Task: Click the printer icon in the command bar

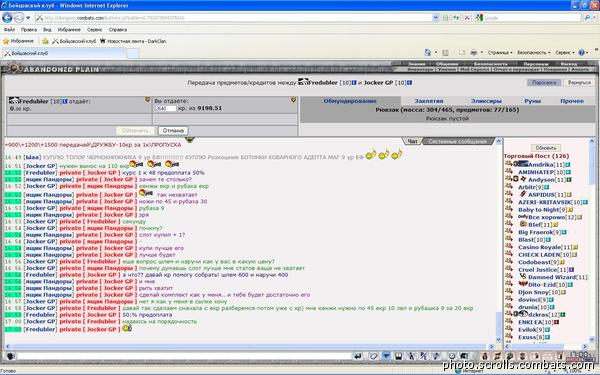Action: [474, 52]
